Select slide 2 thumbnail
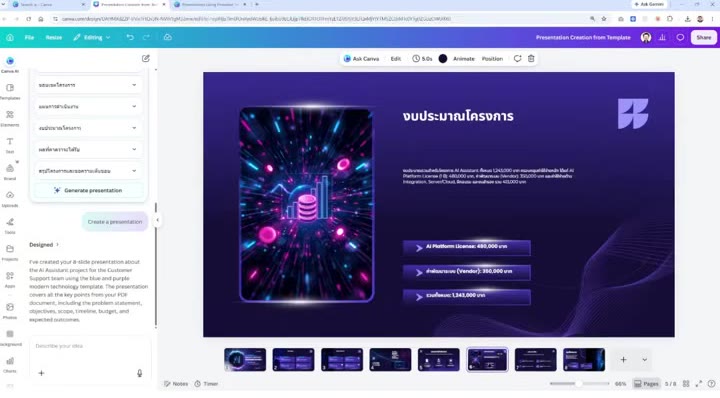 pyautogui.click(x=293, y=359)
